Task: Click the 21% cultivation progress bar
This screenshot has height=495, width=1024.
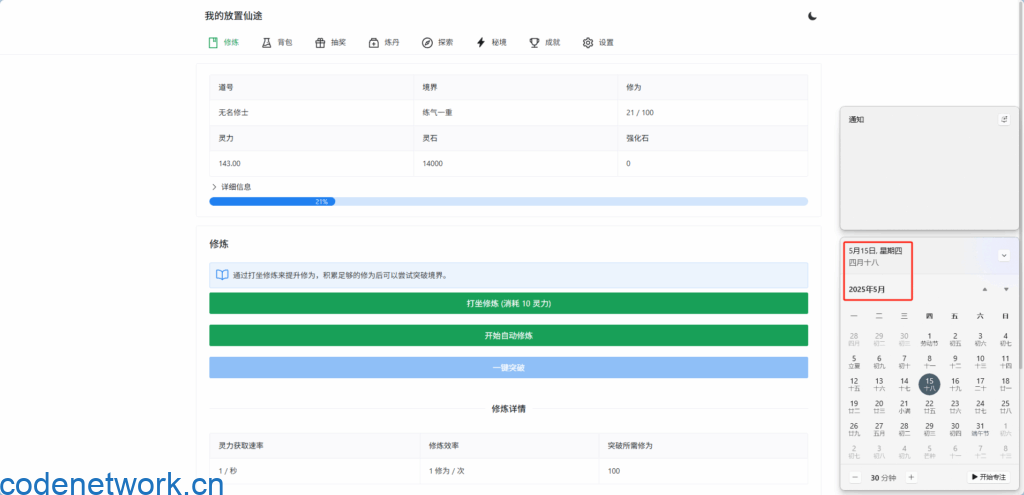Action: pos(508,202)
